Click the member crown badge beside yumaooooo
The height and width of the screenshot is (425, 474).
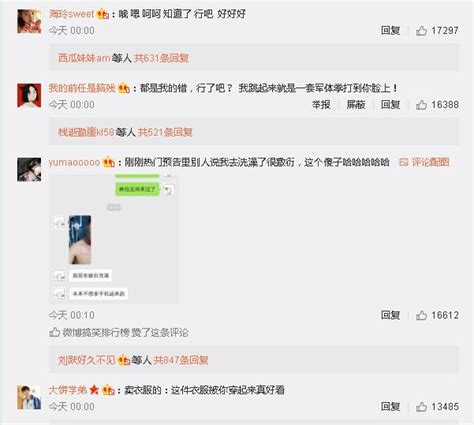point(109,162)
